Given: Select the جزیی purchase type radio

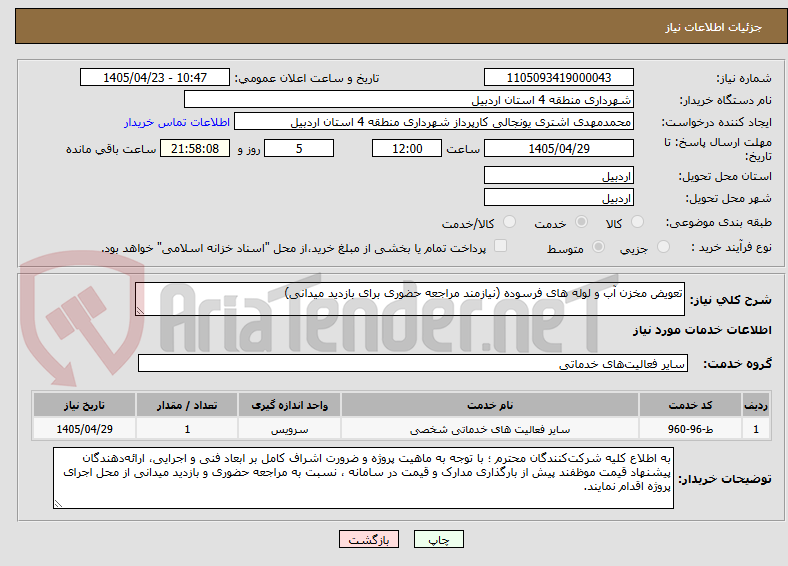Looking at the screenshot, I should pos(663,247).
